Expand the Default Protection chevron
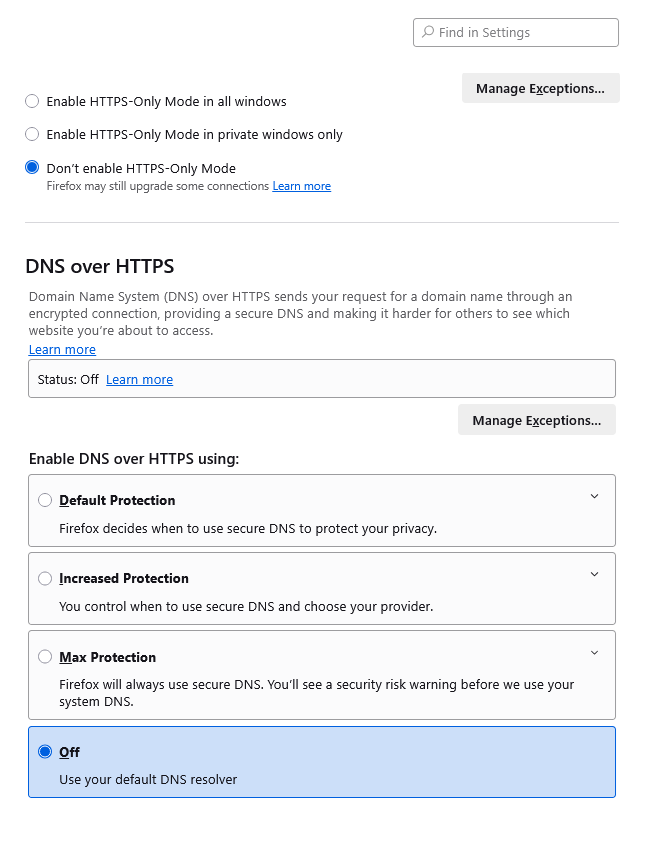Viewport: 651px width, 863px height. [x=594, y=496]
